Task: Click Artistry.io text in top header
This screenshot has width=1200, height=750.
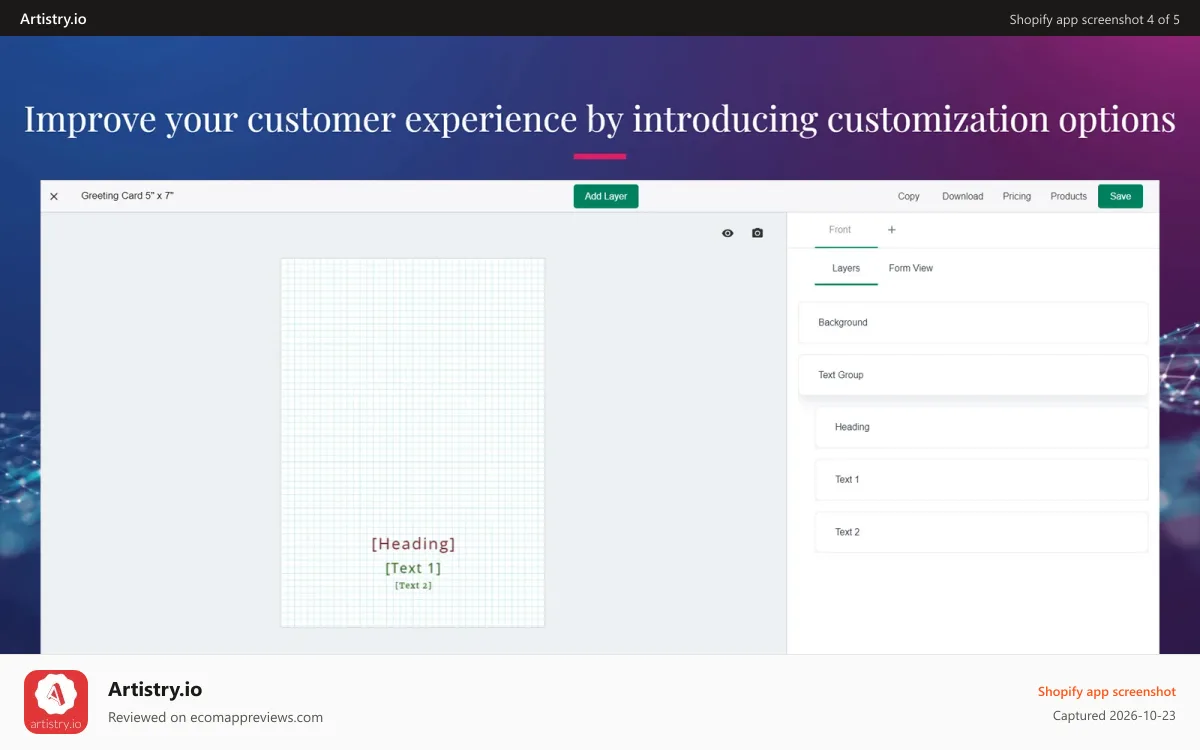Action: (x=53, y=18)
